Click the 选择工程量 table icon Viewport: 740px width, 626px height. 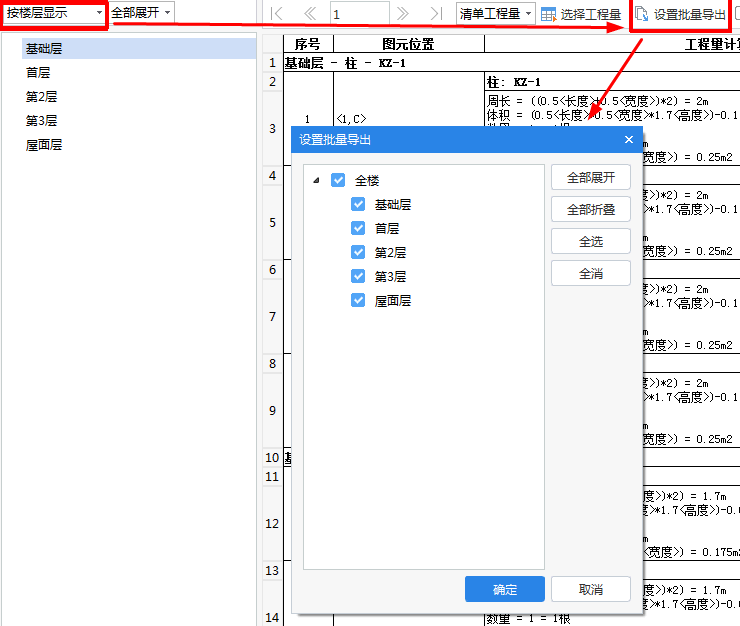click(x=549, y=14)
